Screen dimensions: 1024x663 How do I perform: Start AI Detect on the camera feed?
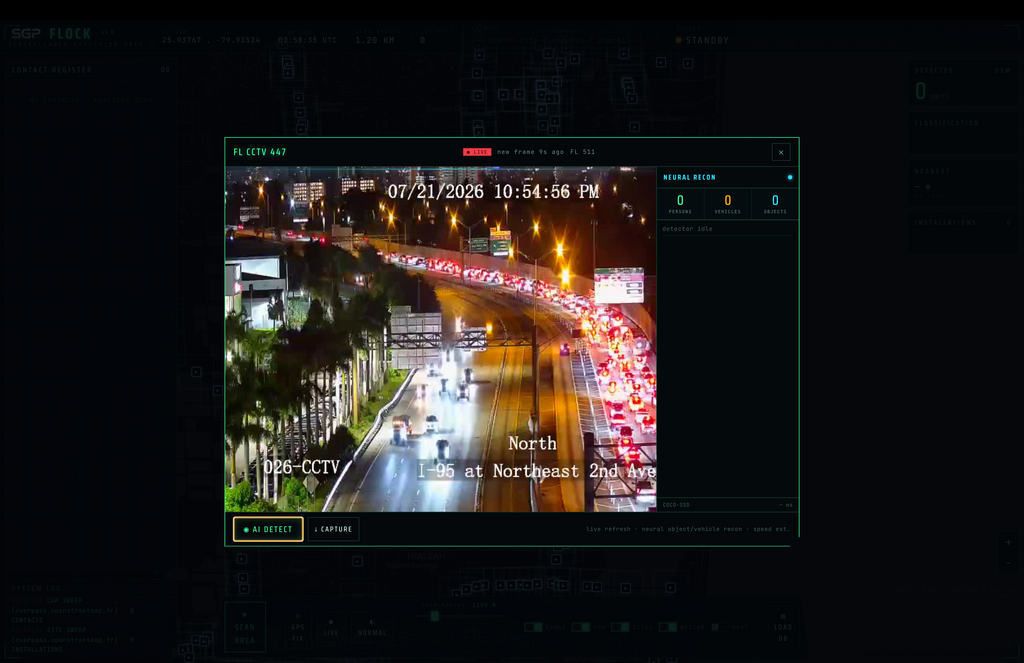pos(268,529)
